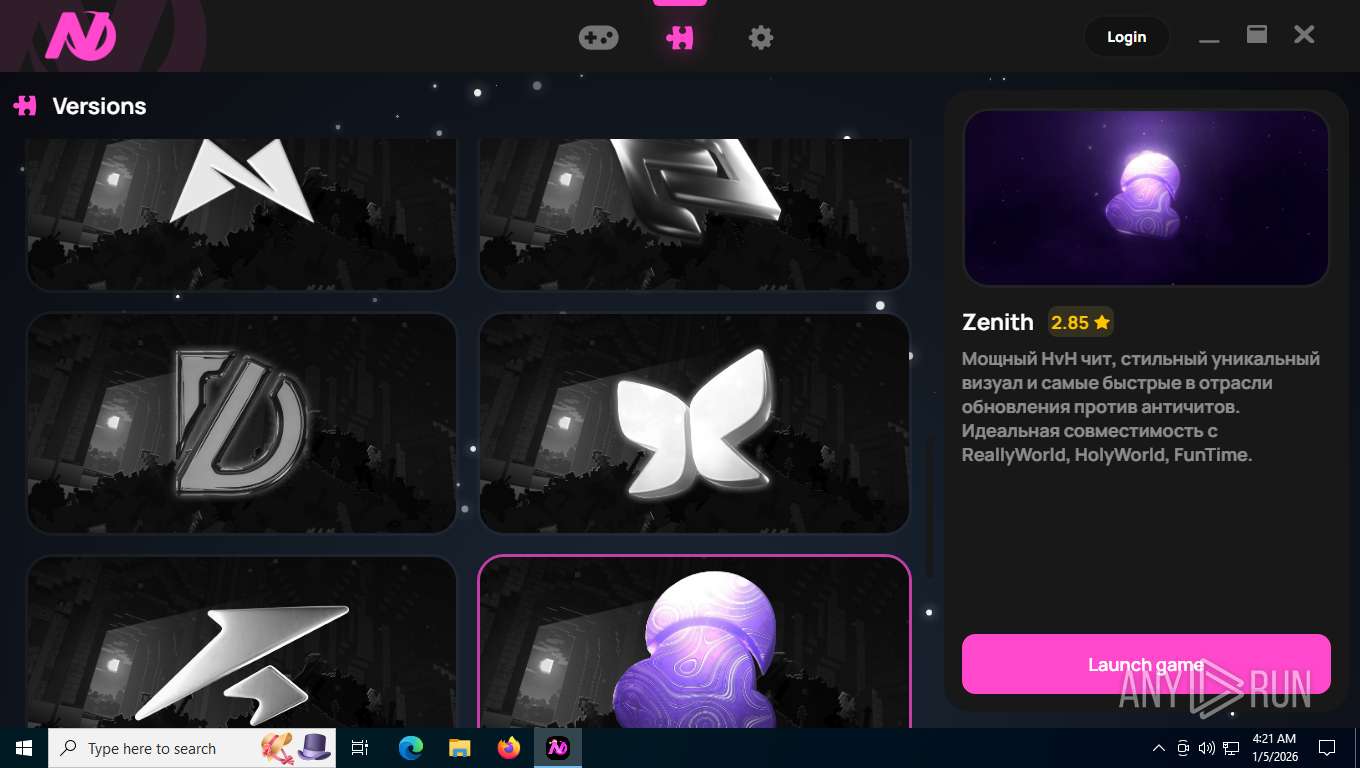This screenshot has width=1360, height=768.
Task: Click the pink launcher logo
Action: coord(81,36)
